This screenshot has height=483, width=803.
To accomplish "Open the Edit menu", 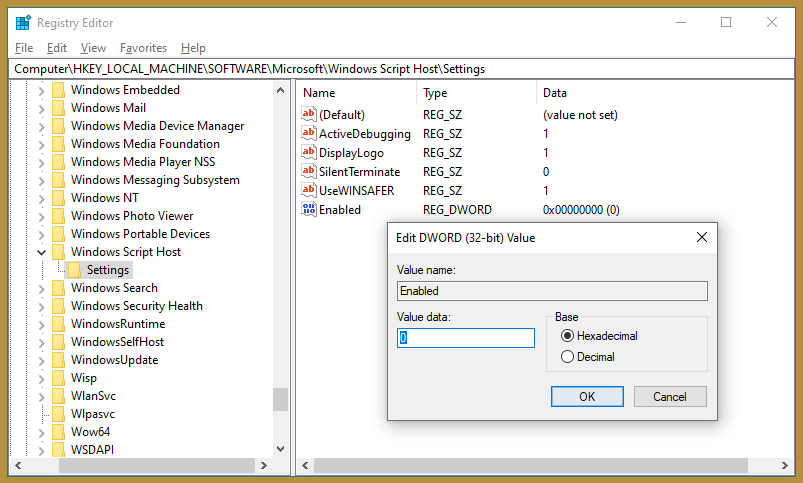I will [x=57, y=48].
